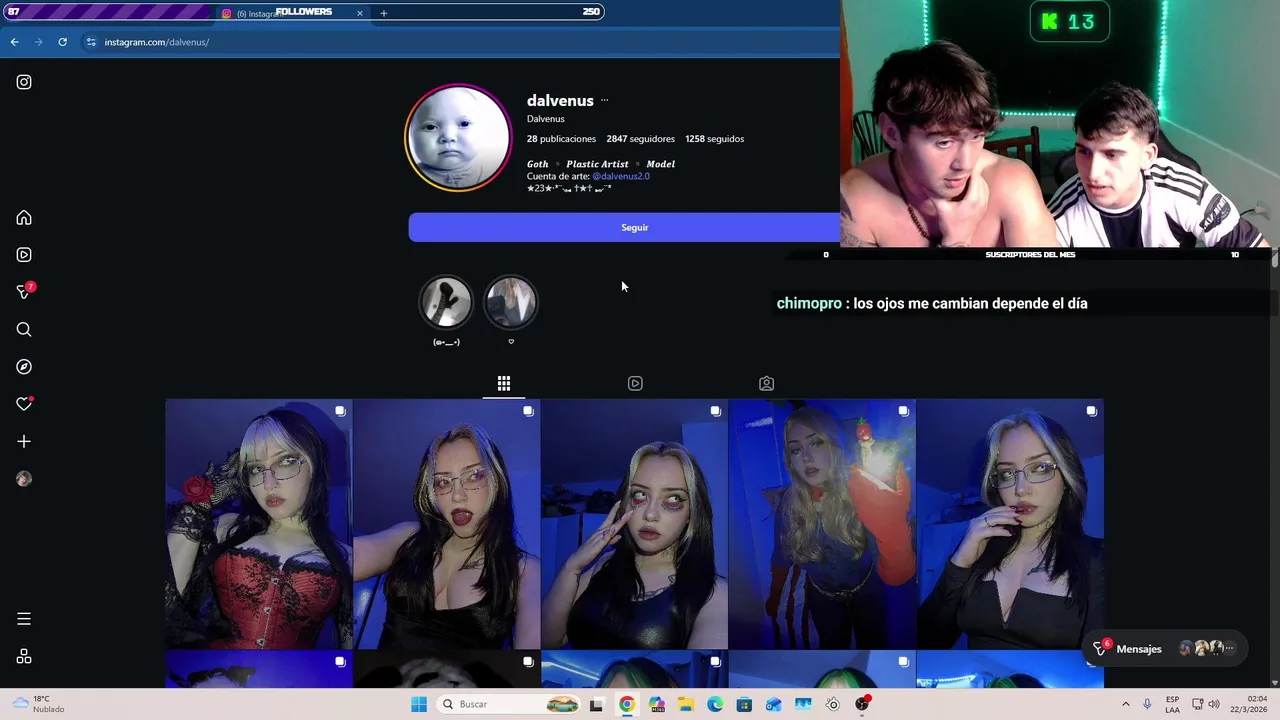Open the 2847 seguidores list

(x=640, y=139)
